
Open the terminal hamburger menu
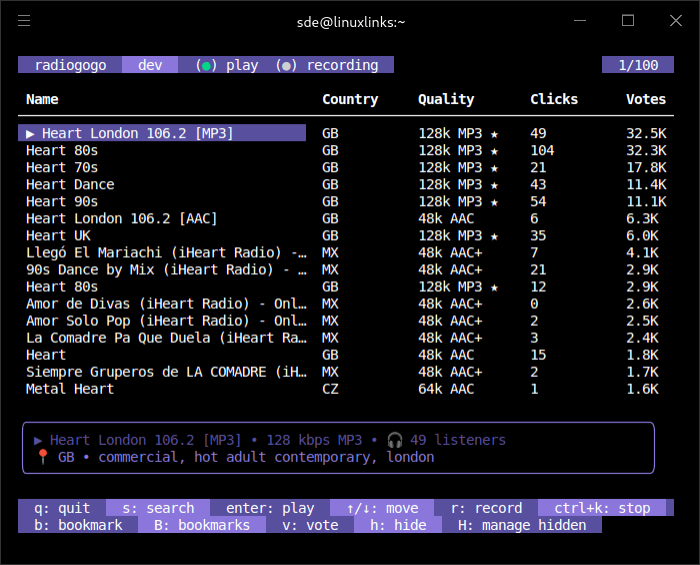tap(24, 21)
